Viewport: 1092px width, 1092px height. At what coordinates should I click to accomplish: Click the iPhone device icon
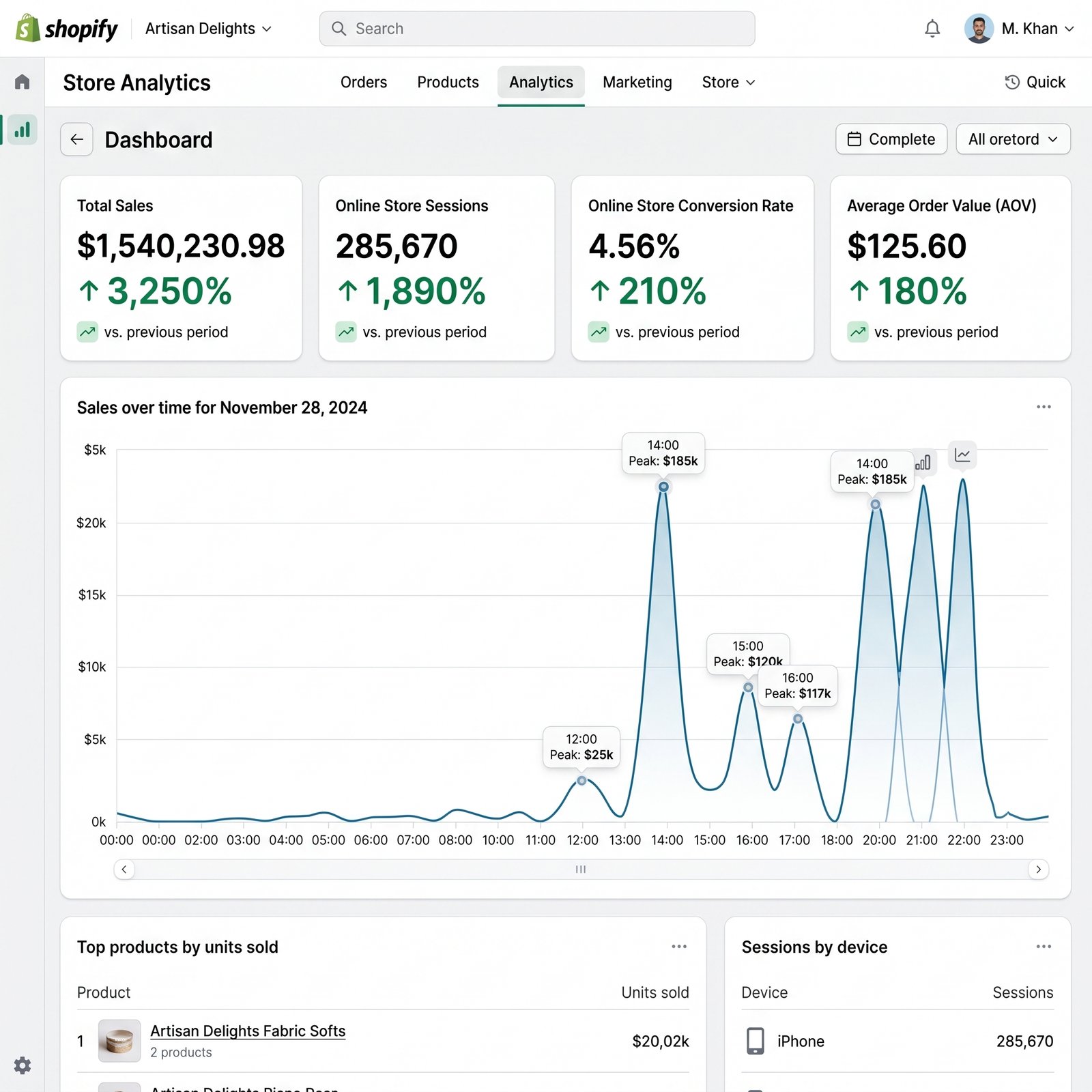point(756,1041)
